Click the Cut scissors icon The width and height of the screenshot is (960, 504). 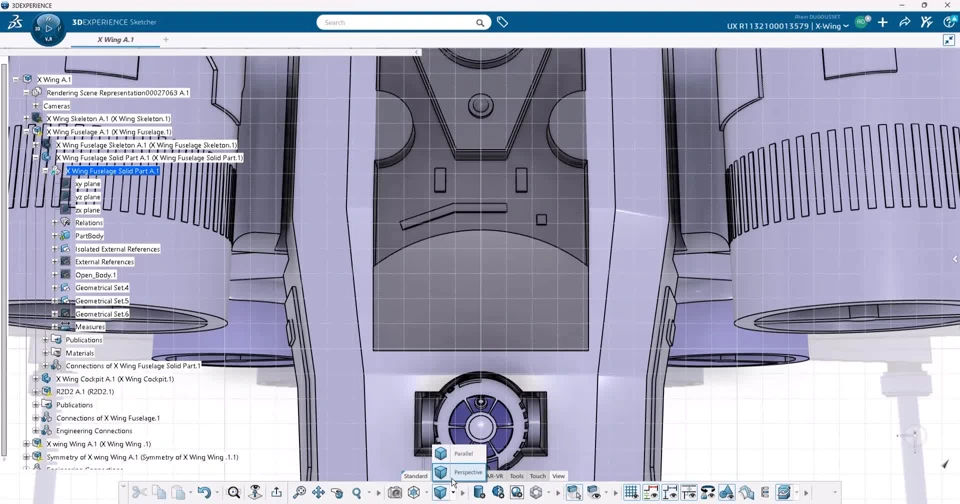coord(140,492)
